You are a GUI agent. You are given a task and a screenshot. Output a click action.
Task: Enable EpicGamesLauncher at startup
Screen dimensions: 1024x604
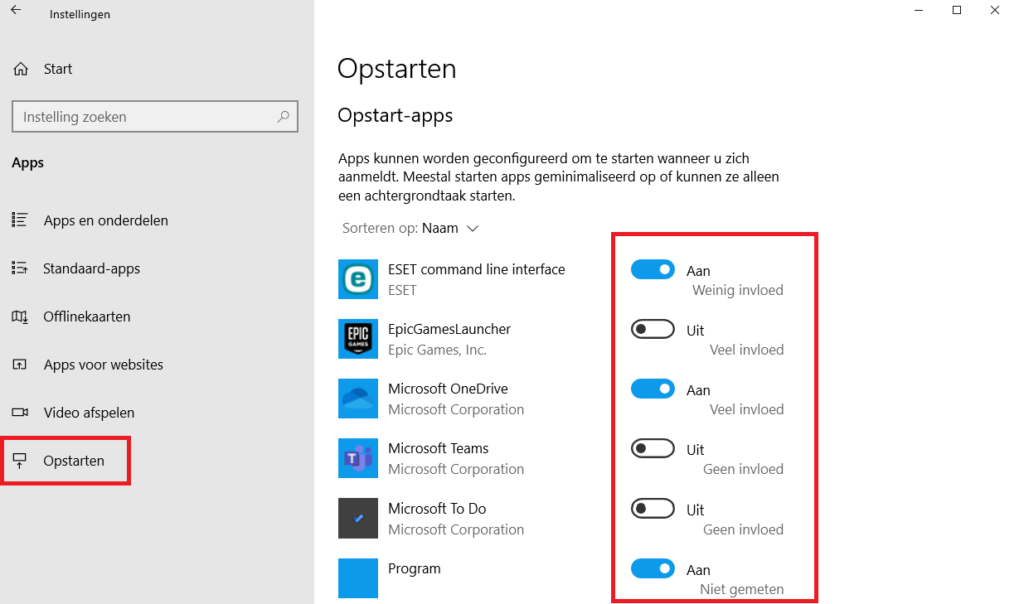click(652, 329)
